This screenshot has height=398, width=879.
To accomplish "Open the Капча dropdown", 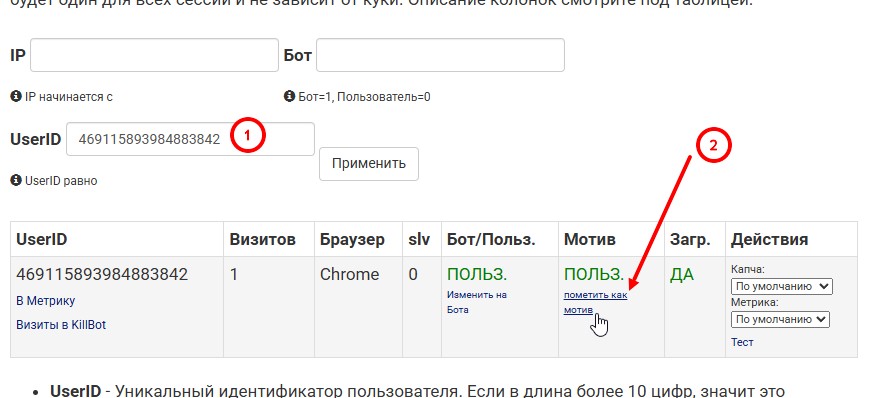I will click(782, 286).
